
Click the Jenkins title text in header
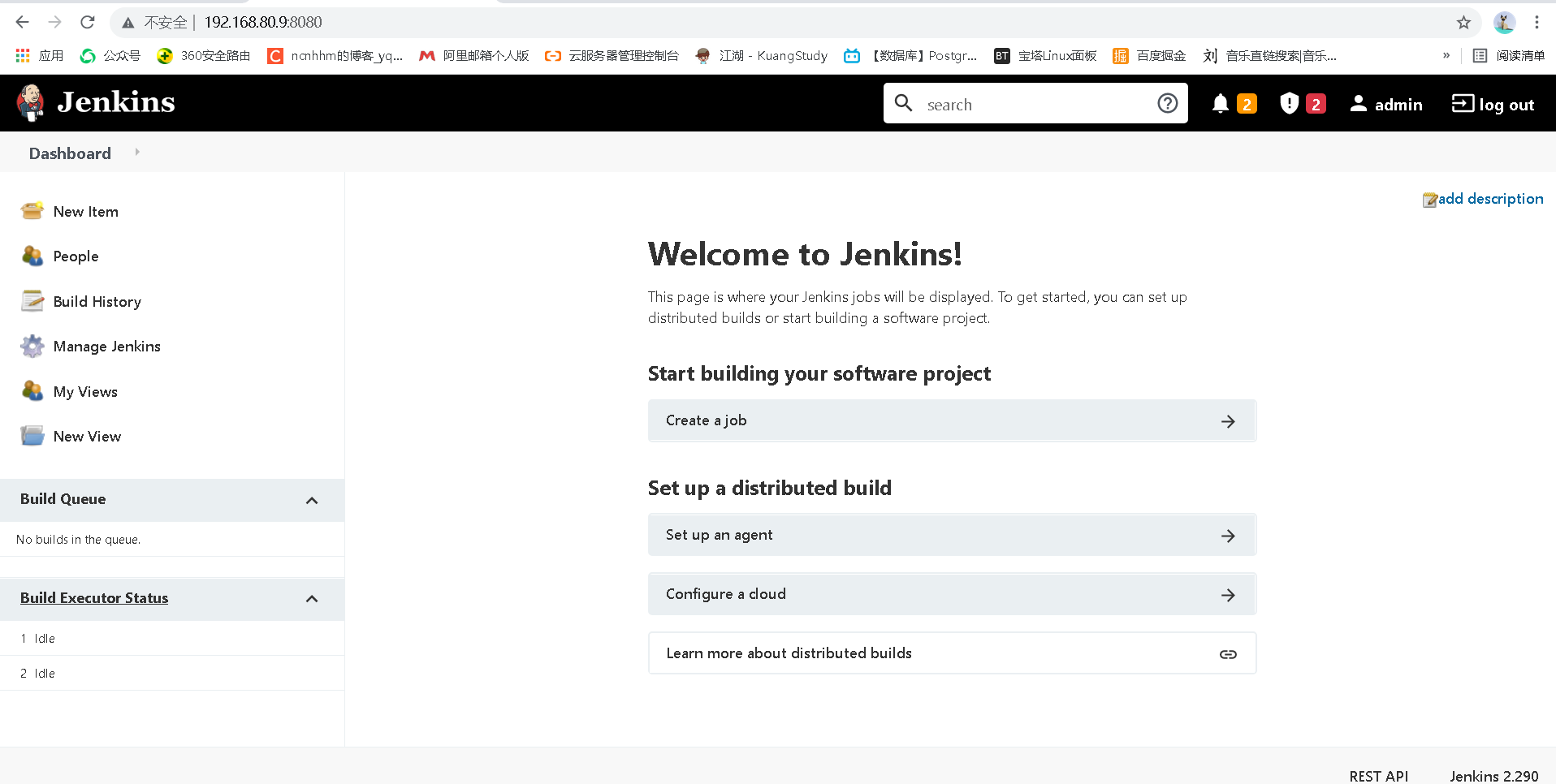[116, 102]
